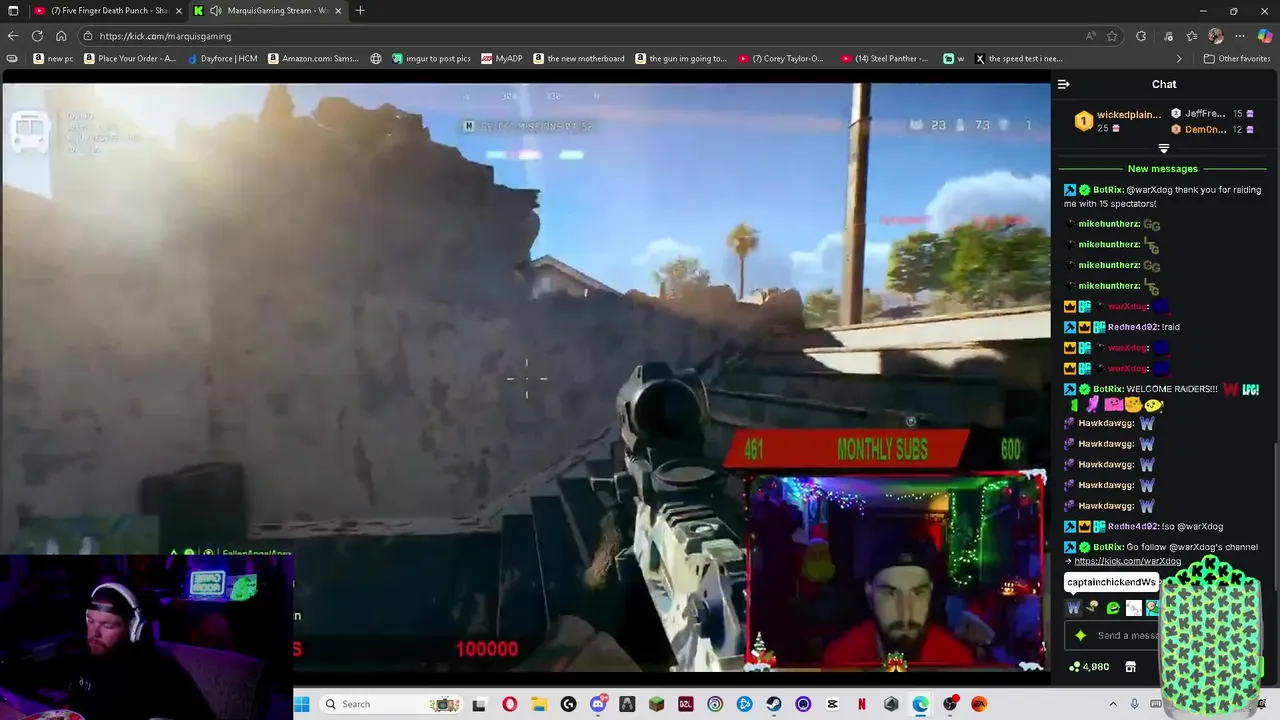Click the microphone icon in system tray
This screenshot has width=1280, height=720.
coord(1133,704)
